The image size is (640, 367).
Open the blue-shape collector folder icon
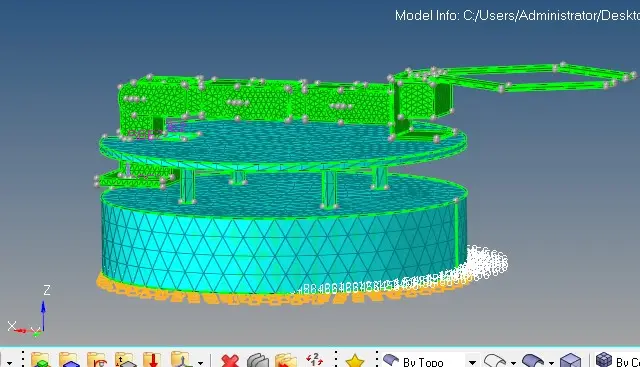coord(69,360)
